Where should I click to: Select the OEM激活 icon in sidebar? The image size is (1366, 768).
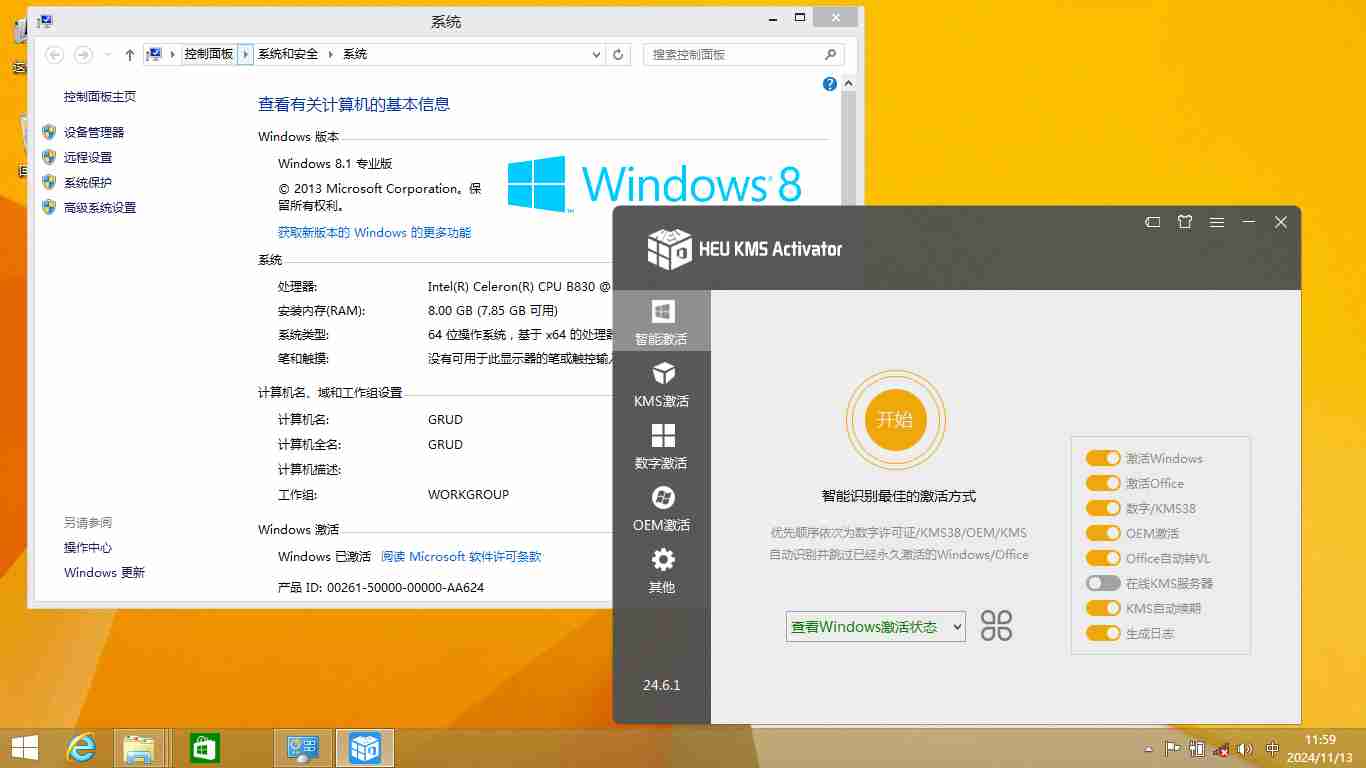pos(662,498)
